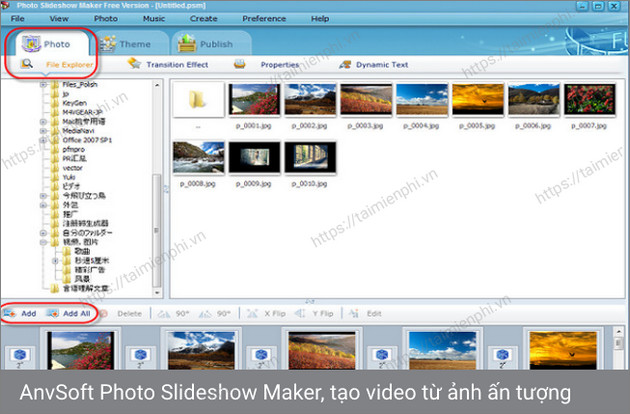Click folder tree scroll up arrow

pos(157,85)
